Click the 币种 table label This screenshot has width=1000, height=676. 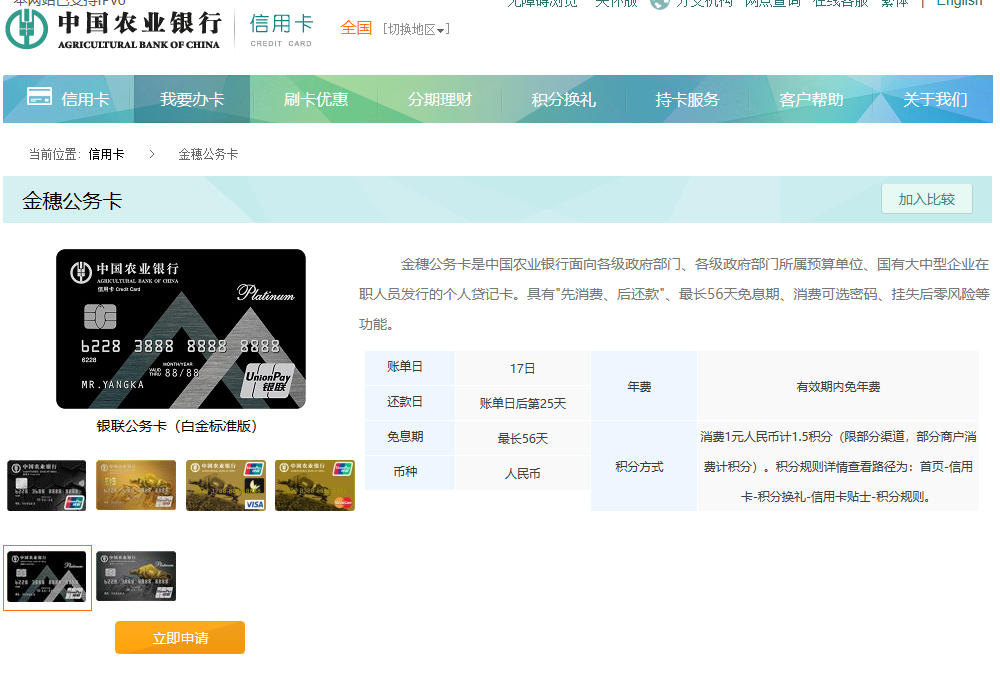[x=405, y=472]
